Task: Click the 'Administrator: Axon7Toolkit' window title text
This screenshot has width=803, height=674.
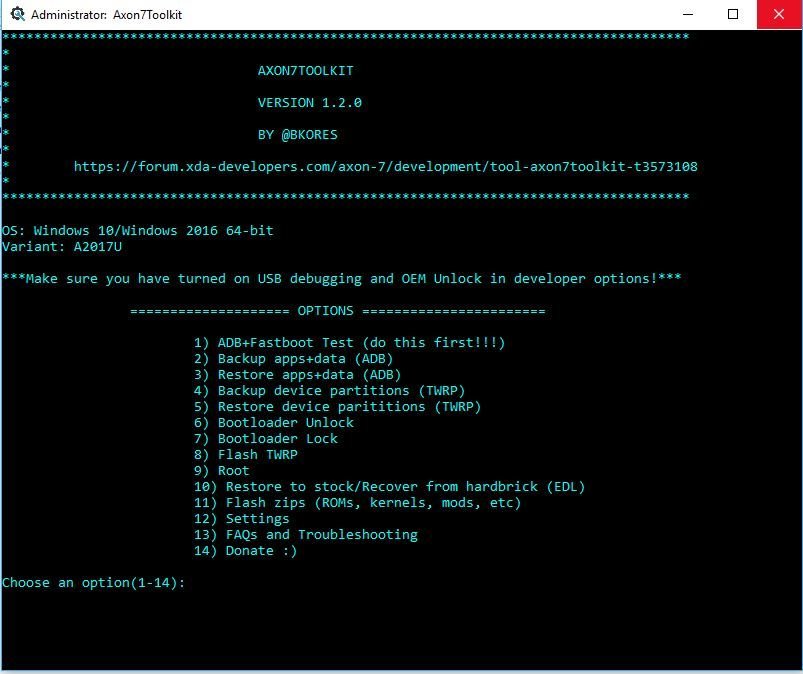Action: click(x=107, y=15)
